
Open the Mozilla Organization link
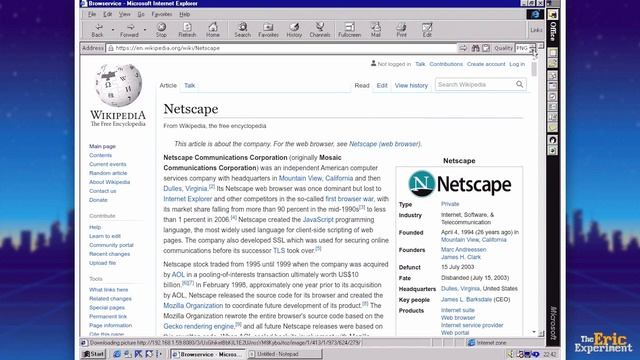pos(193,306)
